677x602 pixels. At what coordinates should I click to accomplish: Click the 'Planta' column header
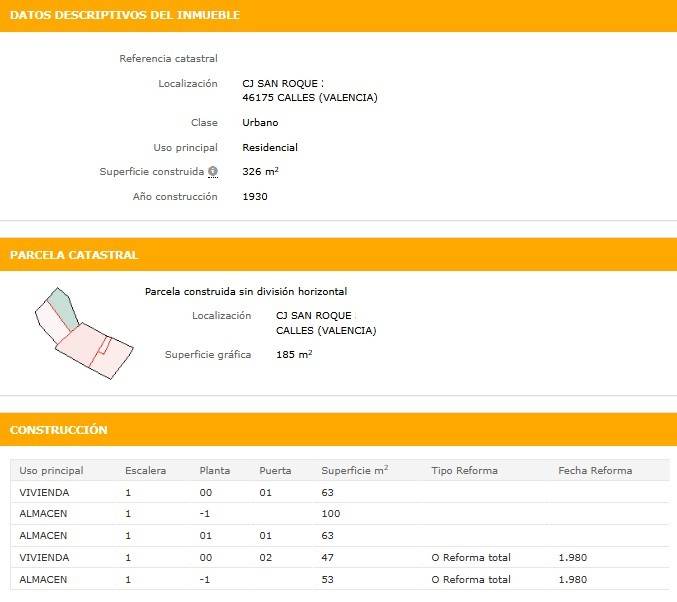click(x=215, y=471)
